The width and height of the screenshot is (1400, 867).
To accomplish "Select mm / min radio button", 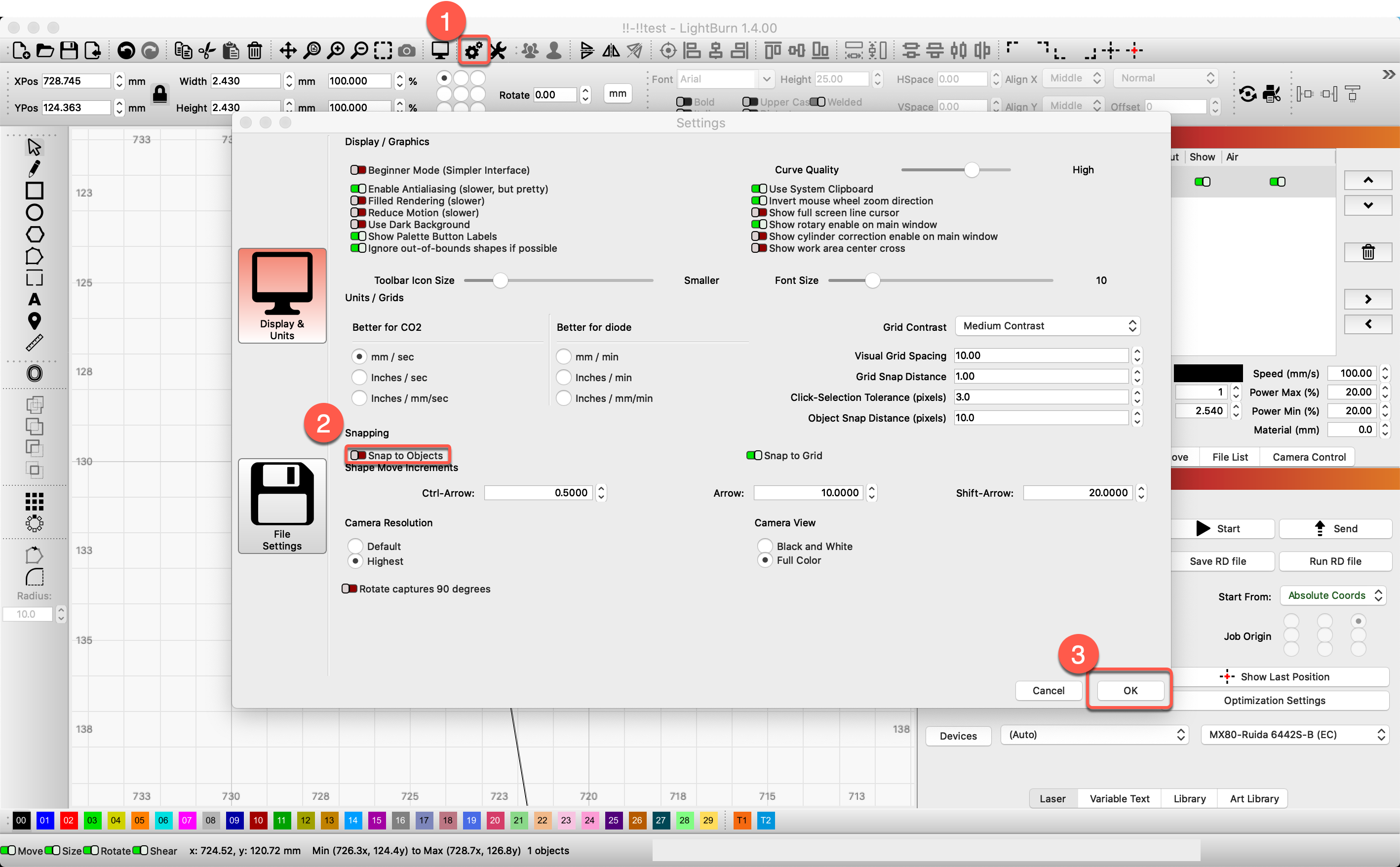I will tap(564, 356).
